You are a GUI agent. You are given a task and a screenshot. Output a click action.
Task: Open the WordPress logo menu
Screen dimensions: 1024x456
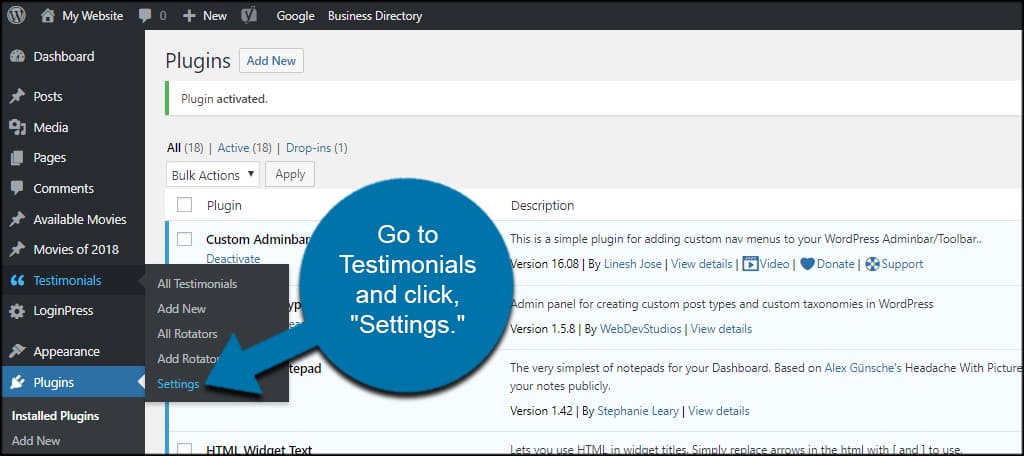(x=16, y=16)
